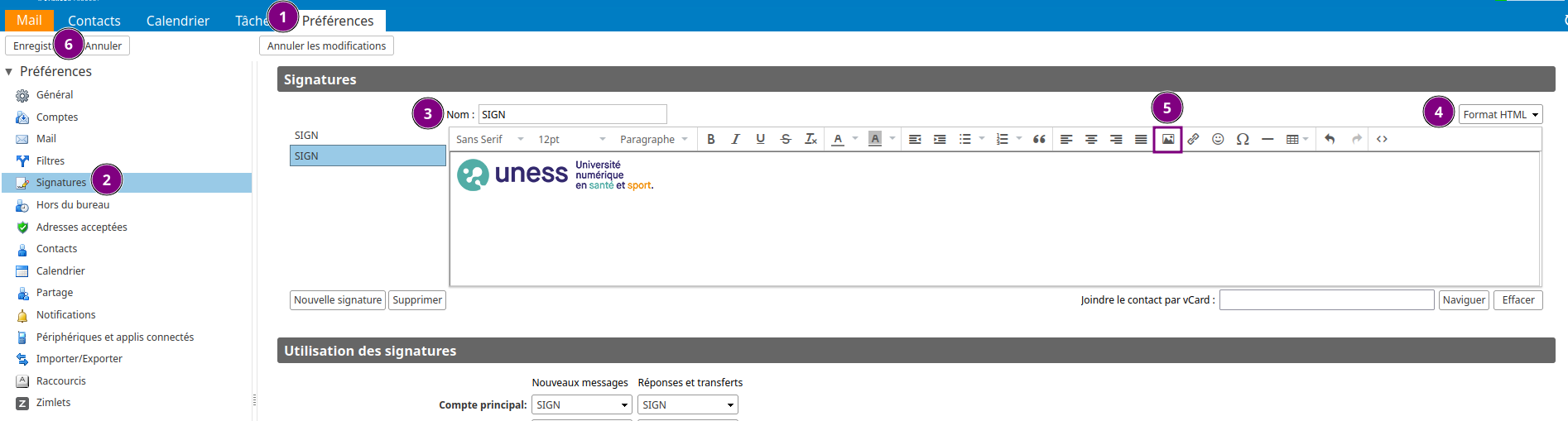This screenshot has width=1568, height=421.
Task: Switch to the Calendrier tab
Action: coord(178,21)
